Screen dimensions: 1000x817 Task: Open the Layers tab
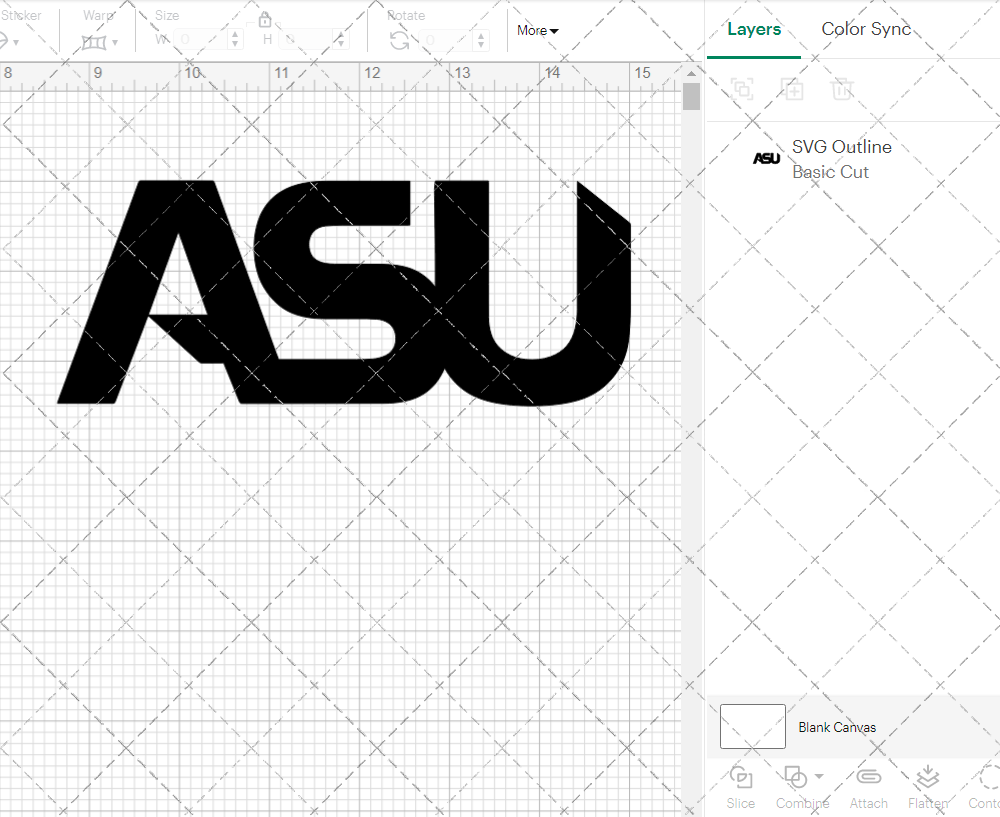point(754,29)
